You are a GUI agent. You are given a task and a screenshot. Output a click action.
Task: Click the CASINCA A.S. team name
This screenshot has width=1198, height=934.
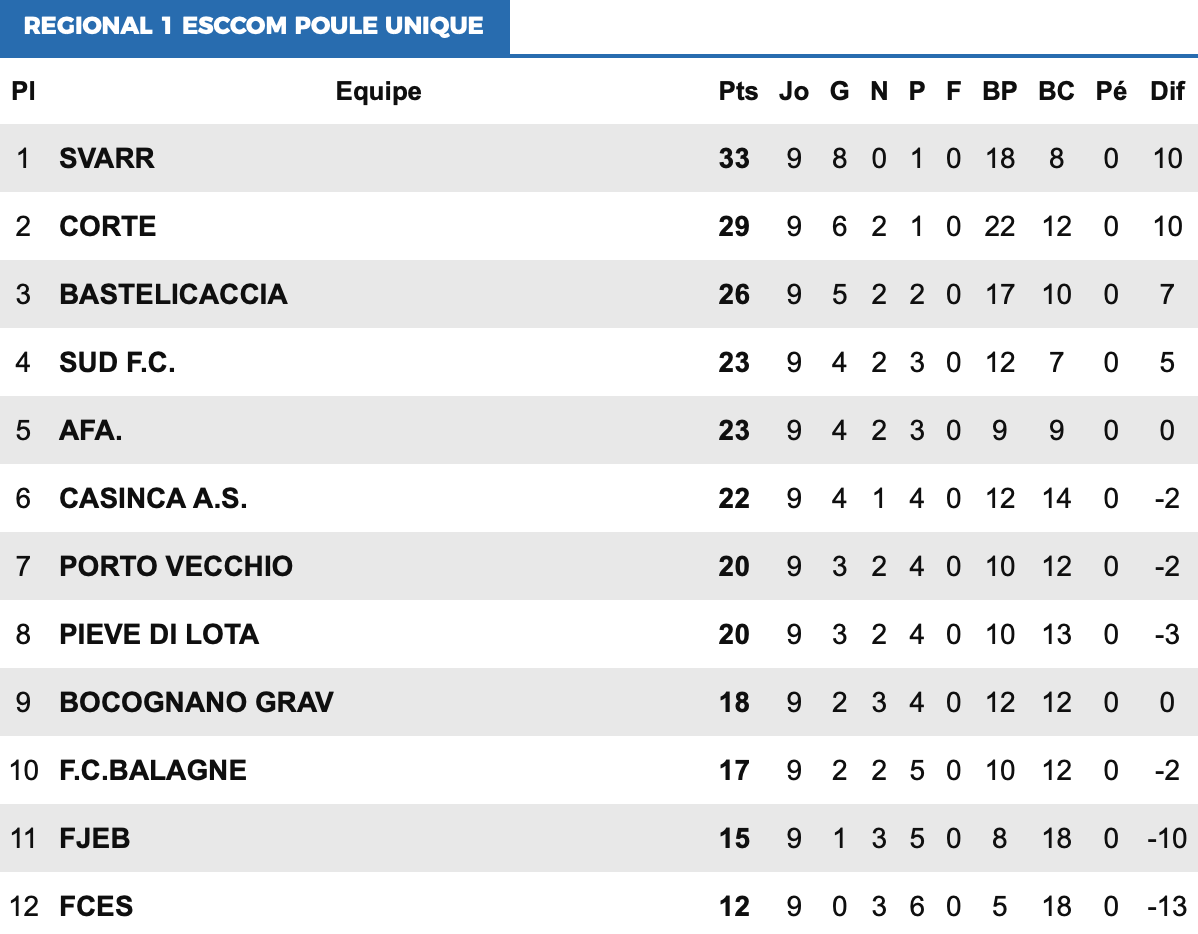pos(153,498)
